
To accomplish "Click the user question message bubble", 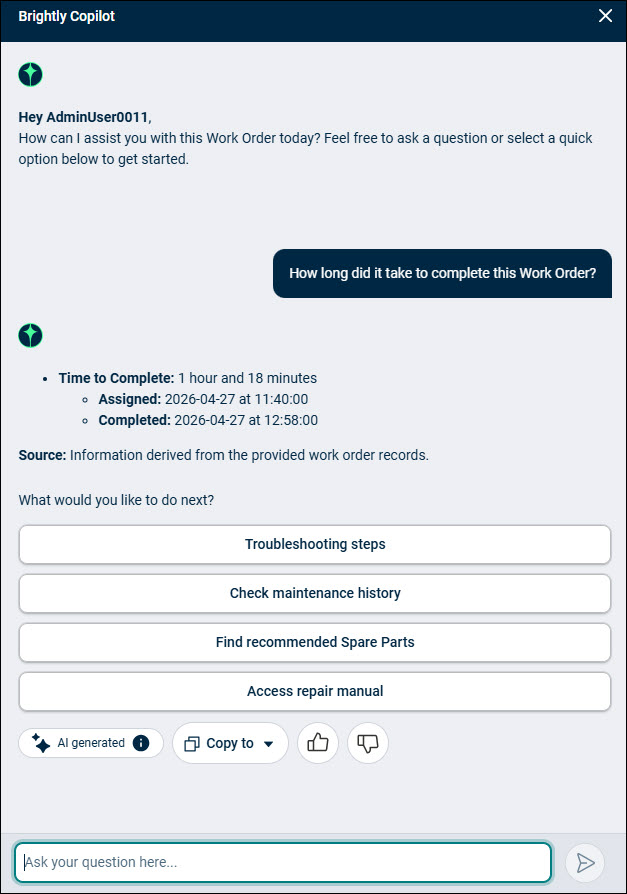I will (442, 273).
